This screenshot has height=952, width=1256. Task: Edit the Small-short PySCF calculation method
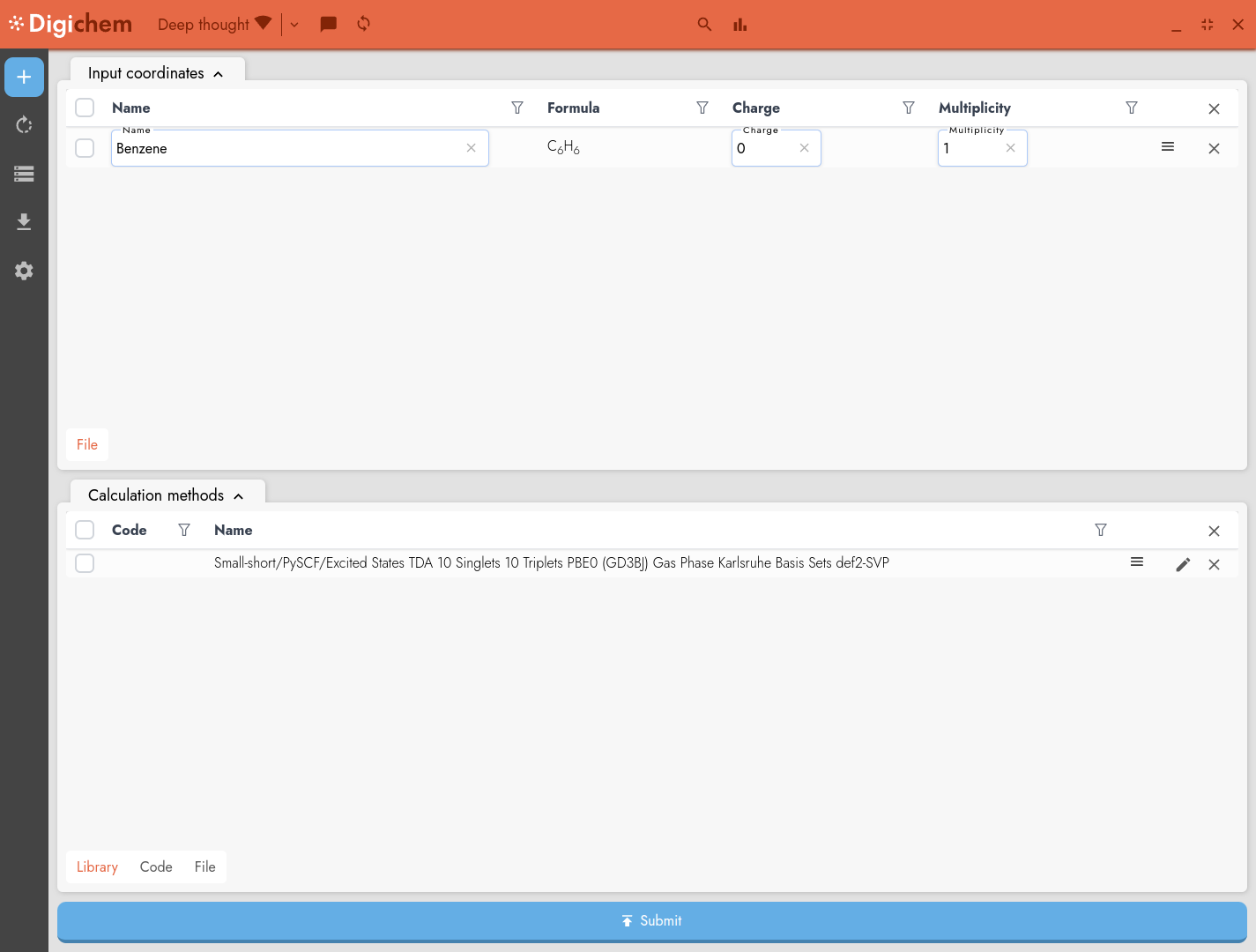1183,564
